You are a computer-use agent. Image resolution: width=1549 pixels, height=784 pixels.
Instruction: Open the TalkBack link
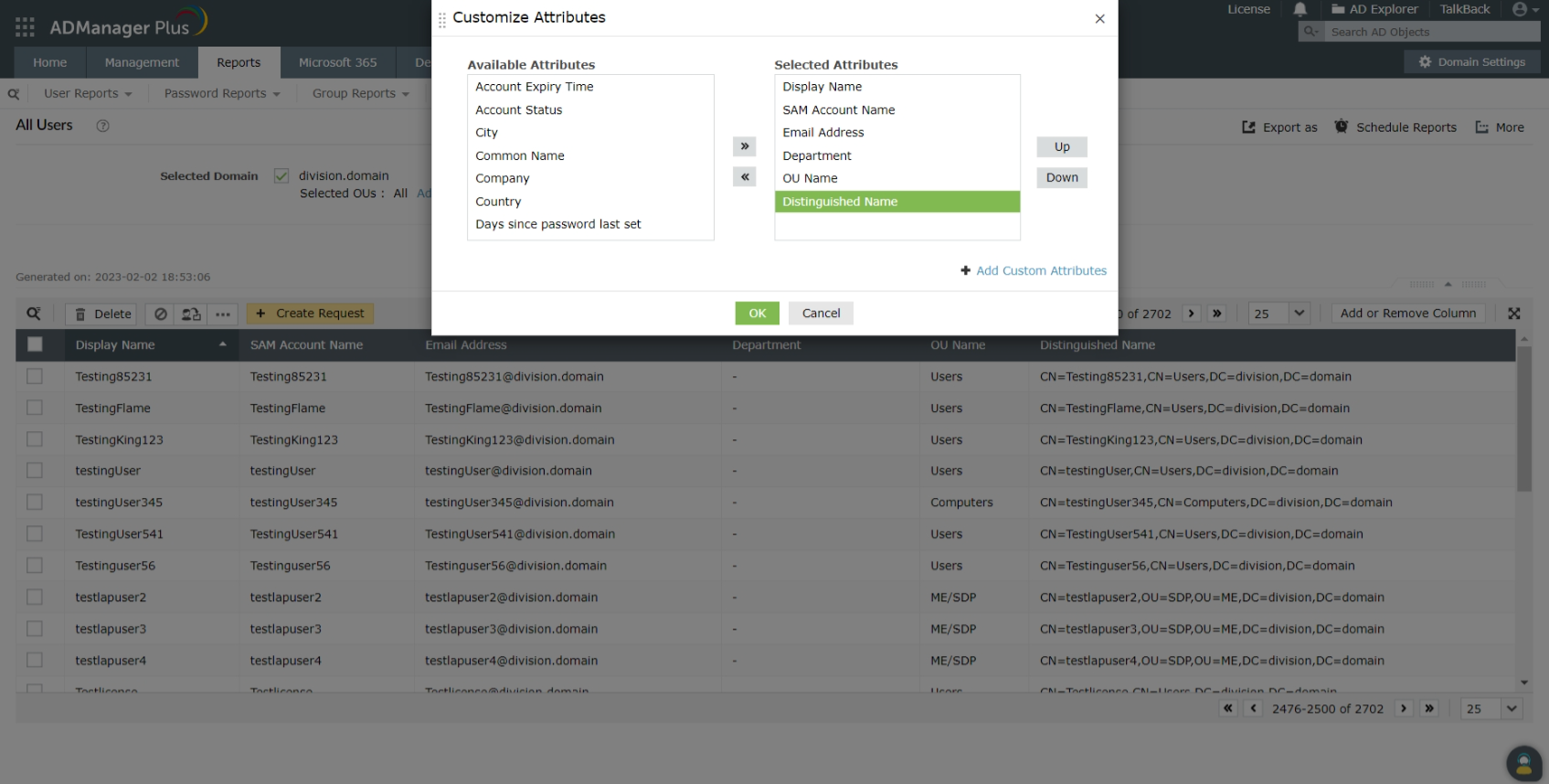(1465, 9)
